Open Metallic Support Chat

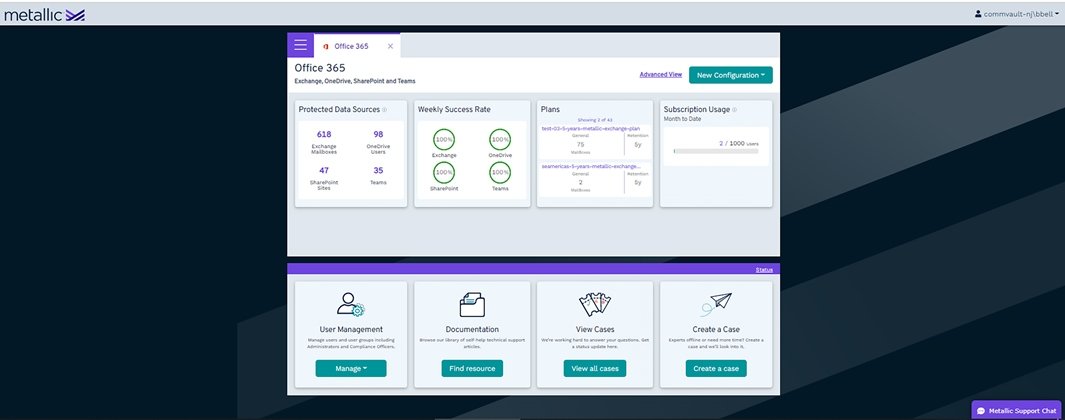coord(1017,410)
